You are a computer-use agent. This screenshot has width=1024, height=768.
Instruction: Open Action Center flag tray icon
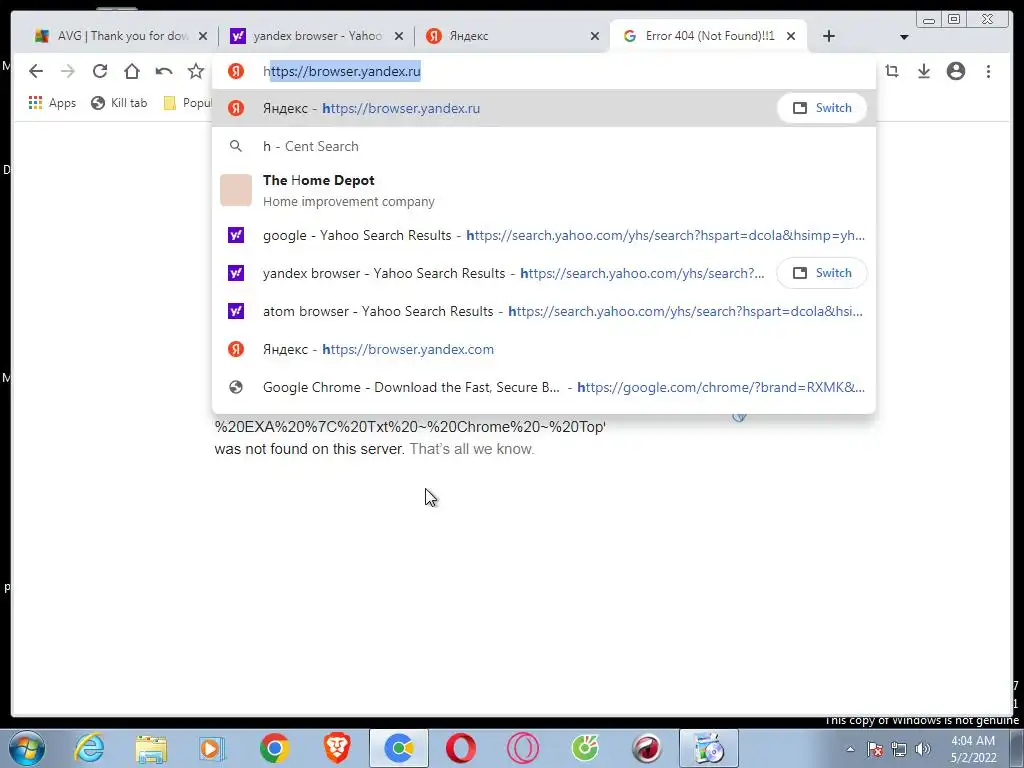pyautogui.click(x=875, y=749)
